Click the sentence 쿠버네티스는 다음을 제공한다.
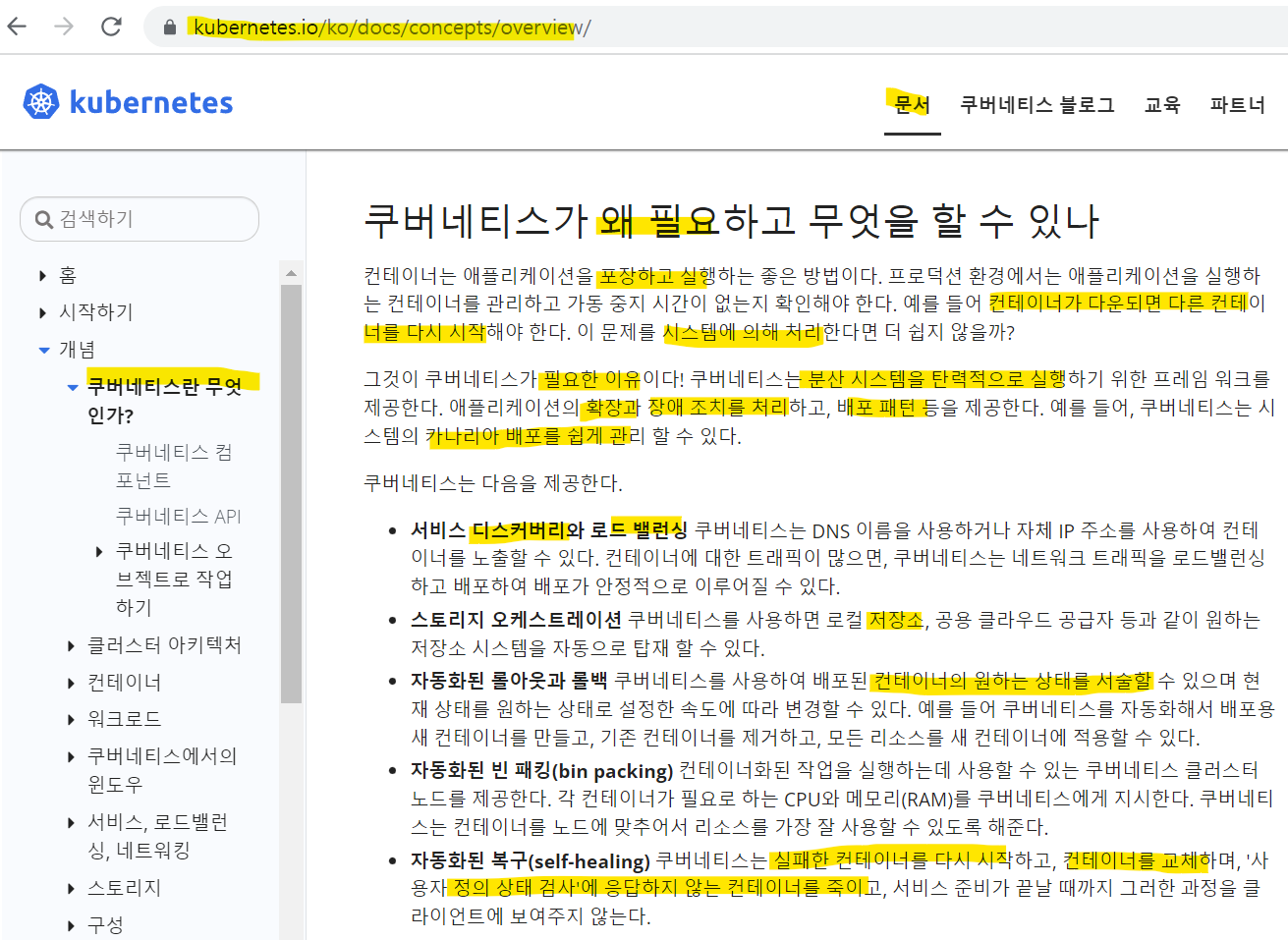The image size is (1288, 940). click(x=492, y=483)
